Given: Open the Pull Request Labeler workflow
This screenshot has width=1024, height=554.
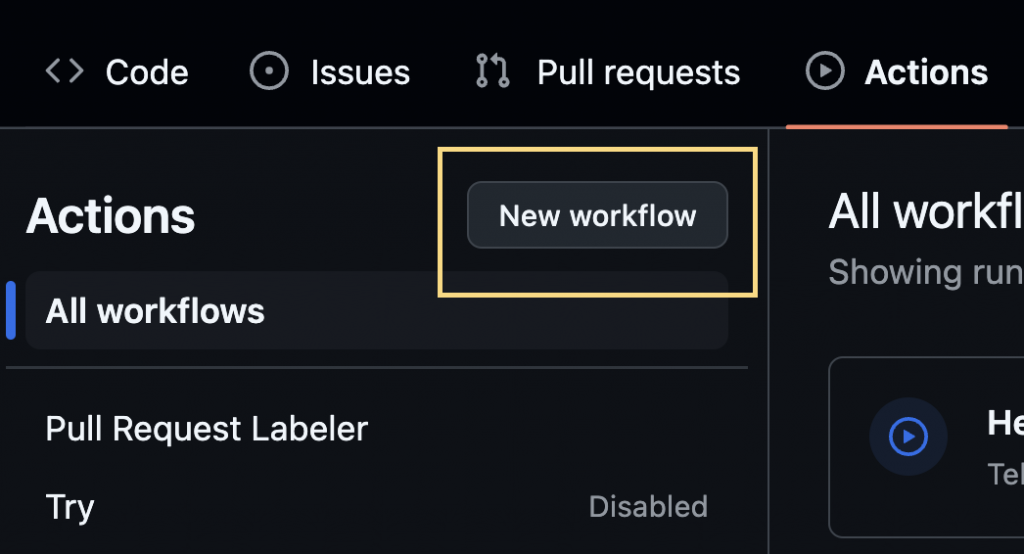Looking at the screenshot, I should 207,429.
